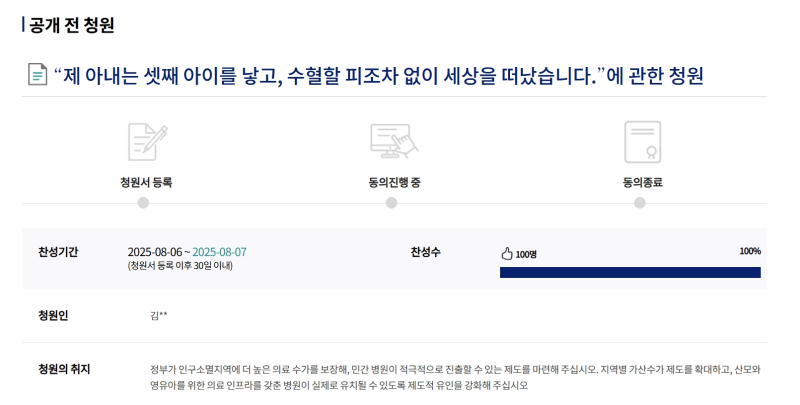This screenshot has height=405, width=800.
Task: Select the 동의종료 step dot
Action: click(640, 203)
